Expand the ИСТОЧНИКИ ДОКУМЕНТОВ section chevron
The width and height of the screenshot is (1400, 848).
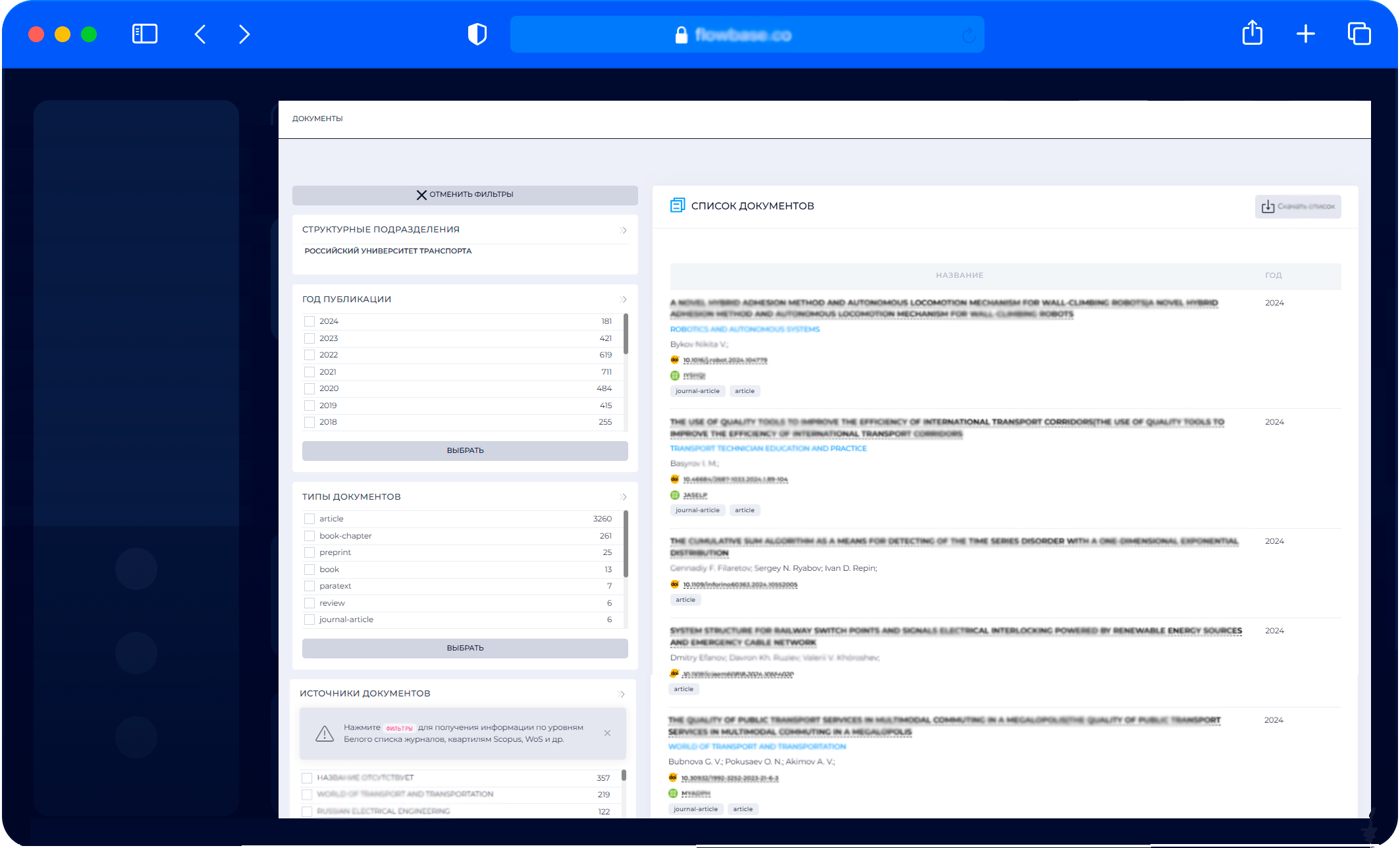pyautogui.click(x=622, y=694)
